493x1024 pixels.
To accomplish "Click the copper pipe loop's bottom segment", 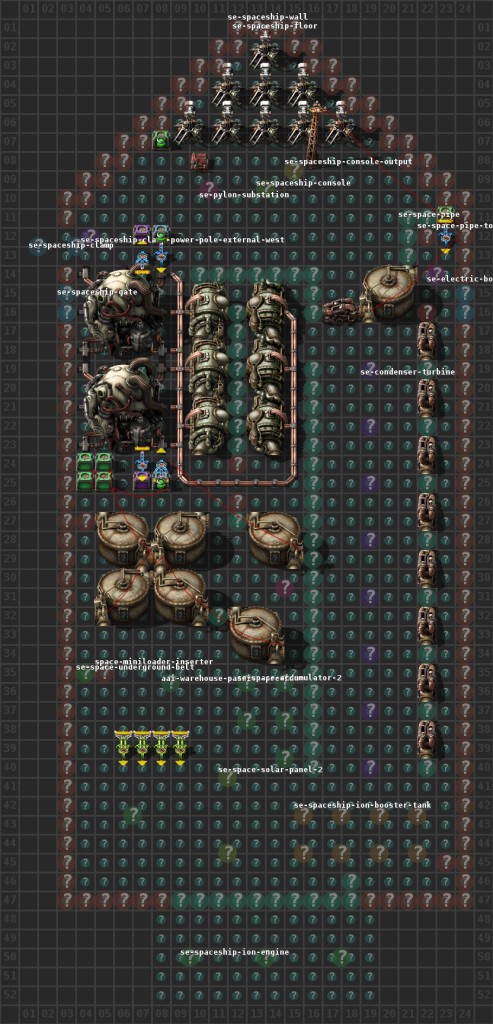I will click(x=238, y=483).
